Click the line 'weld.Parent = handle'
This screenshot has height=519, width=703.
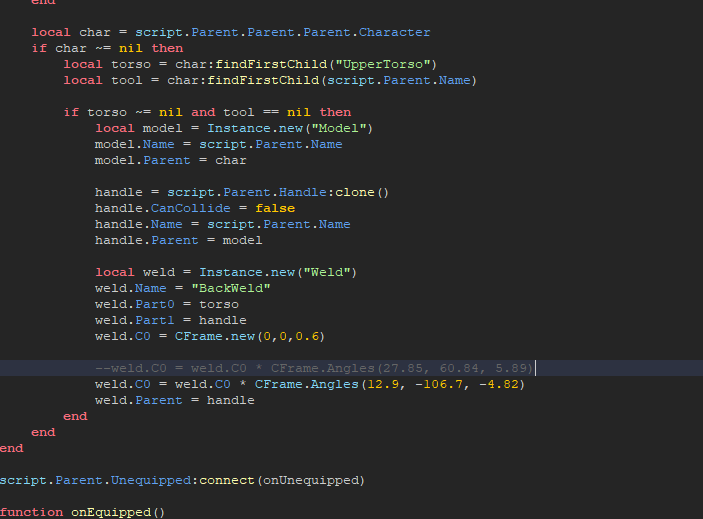174,401
